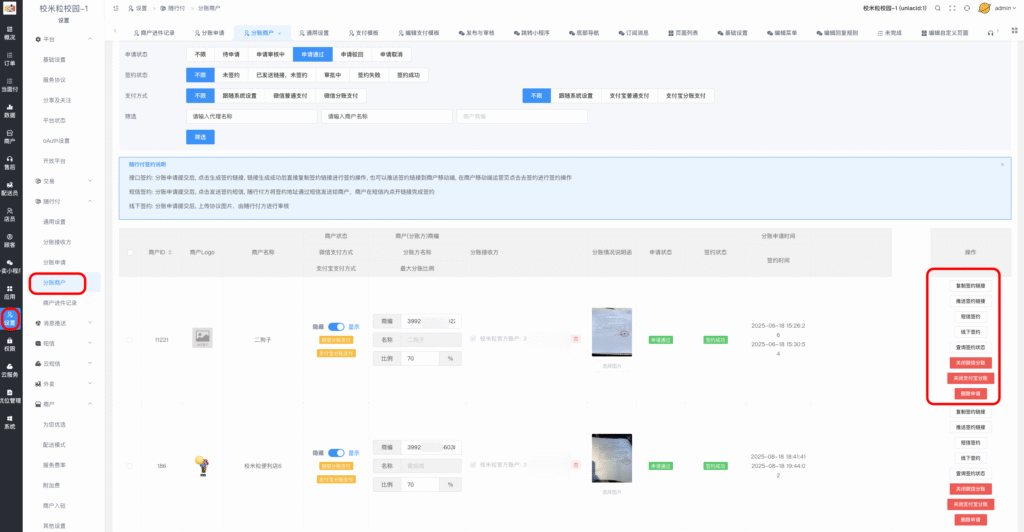Focus the 请输入代理名称 input

tap(252, 116)
